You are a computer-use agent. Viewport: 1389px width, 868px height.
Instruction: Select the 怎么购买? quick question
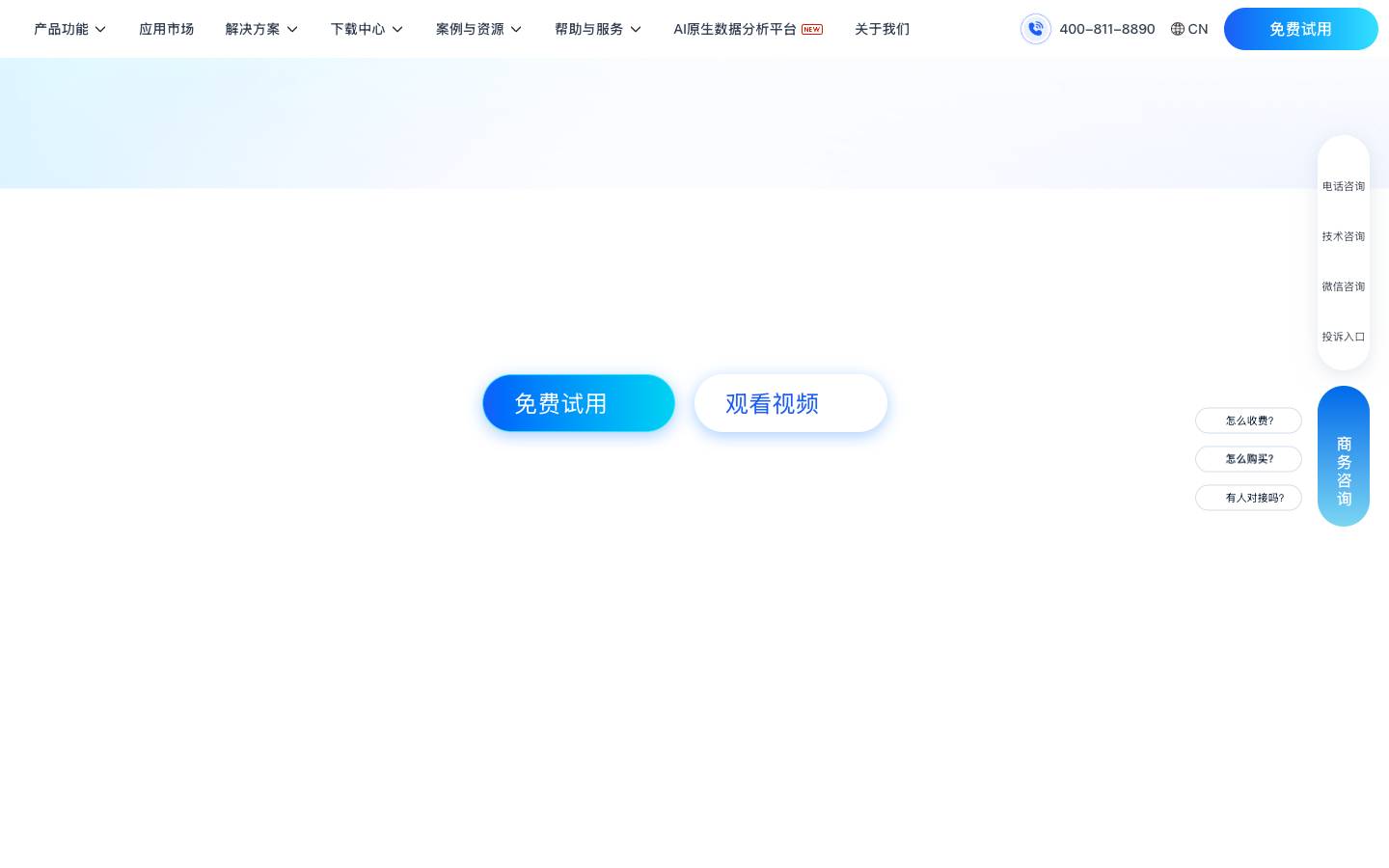click(x=1249, y=459)
